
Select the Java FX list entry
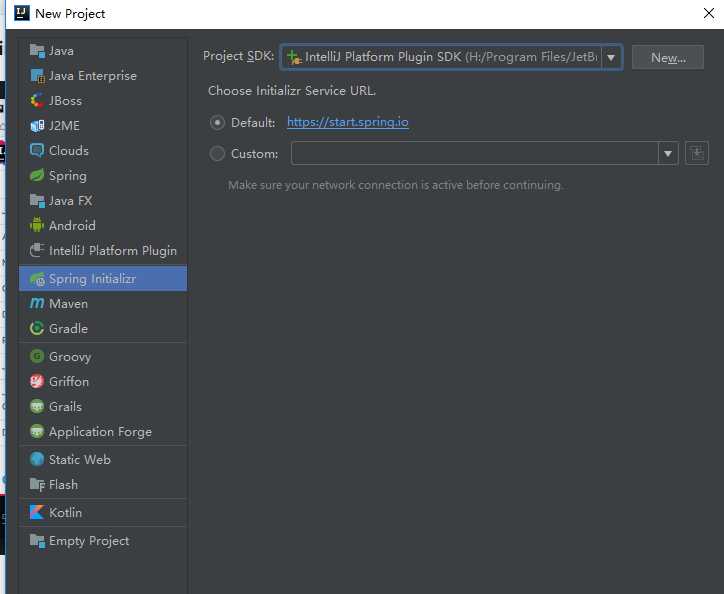coord(103,200)
